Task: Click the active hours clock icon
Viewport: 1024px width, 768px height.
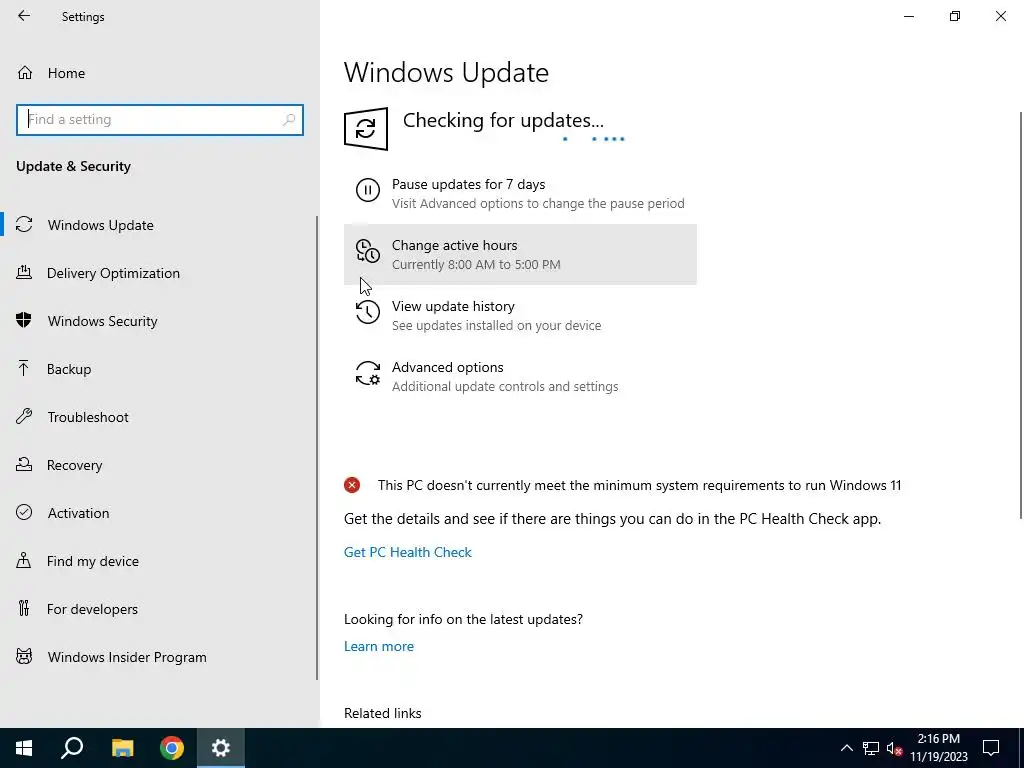Action: pyautogui.click(x=368, y=251)
